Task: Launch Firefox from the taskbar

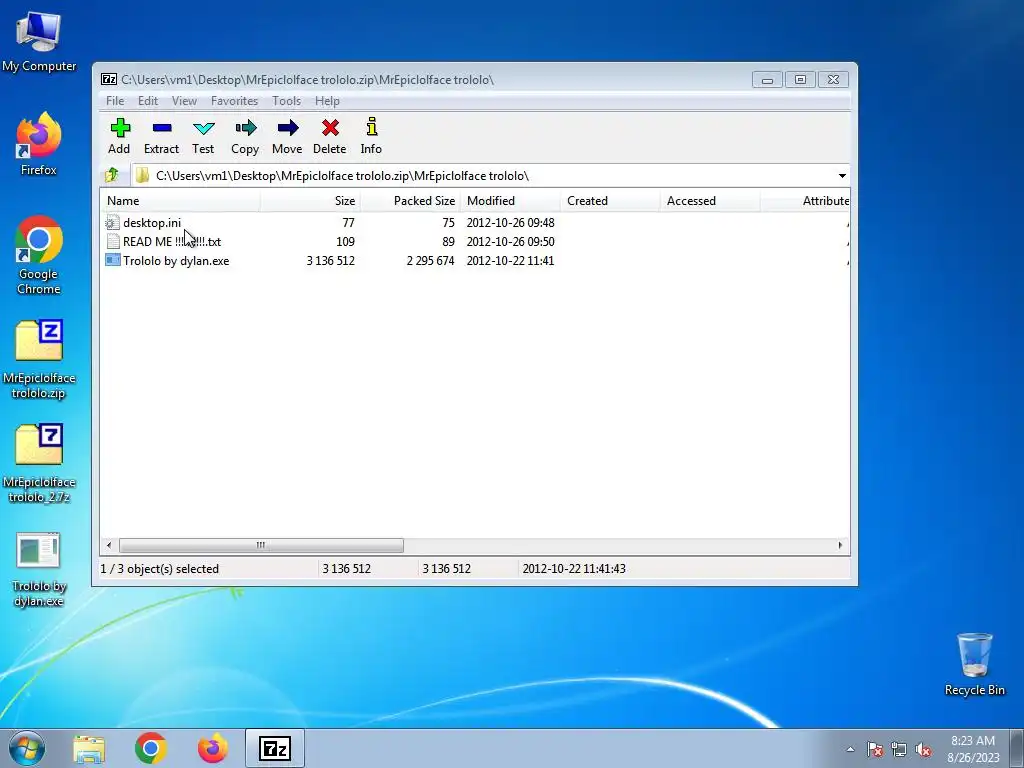Action: (213, 748)
